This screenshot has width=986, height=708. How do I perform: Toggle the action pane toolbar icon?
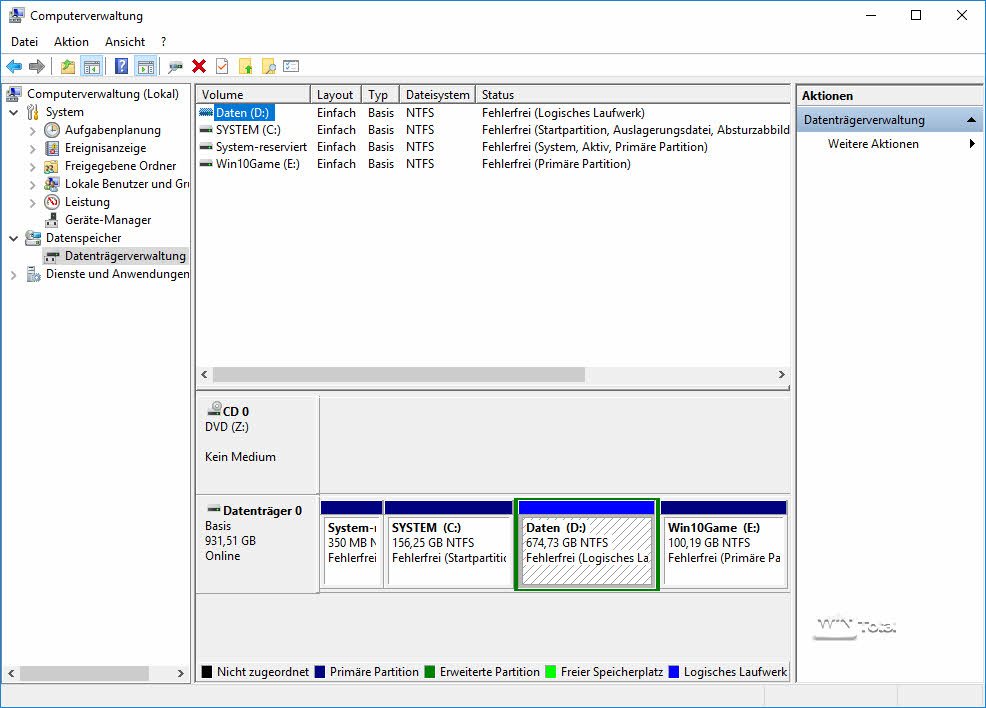(x=146, y=66)
